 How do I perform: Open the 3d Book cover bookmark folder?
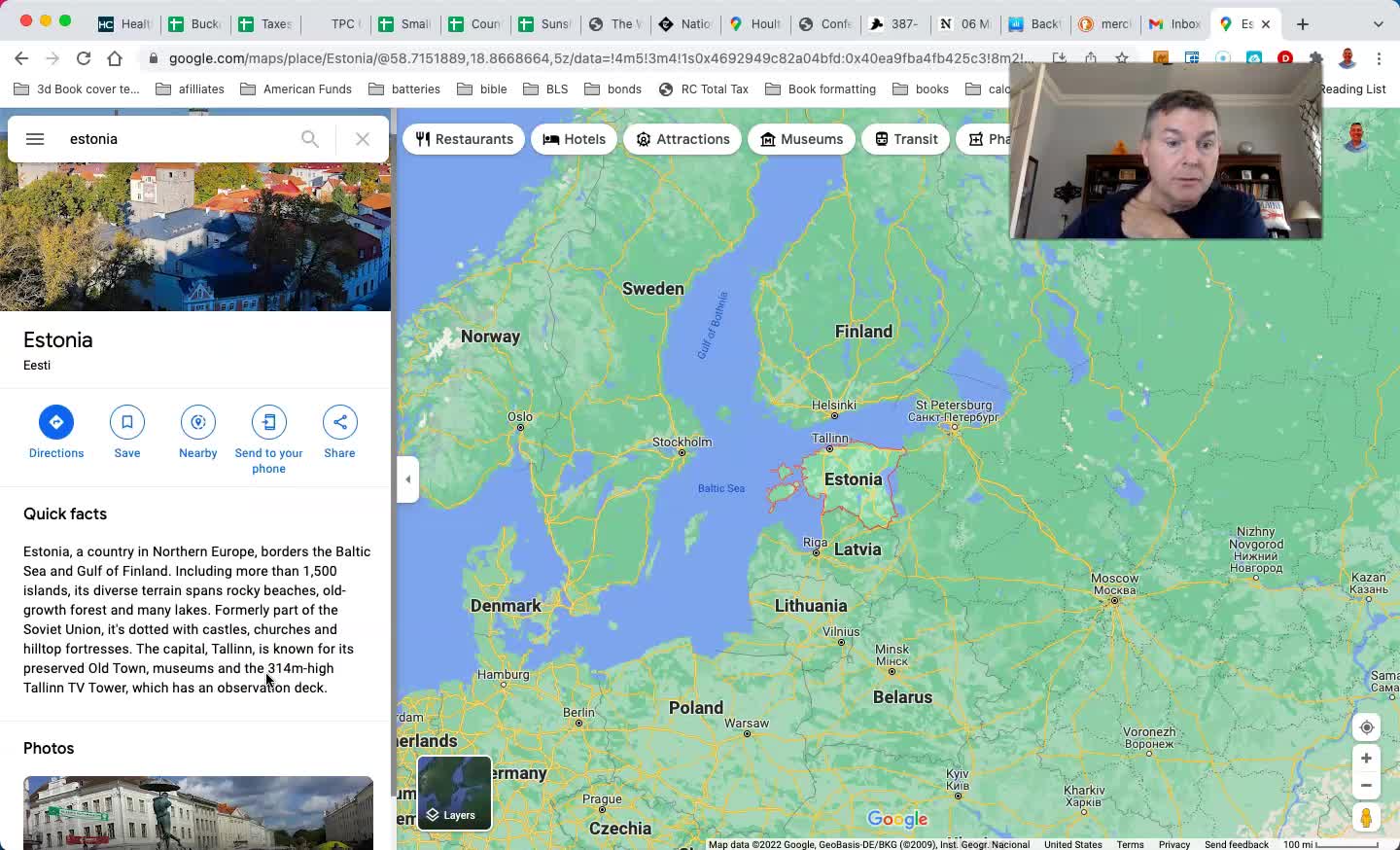tap(78, 89)
